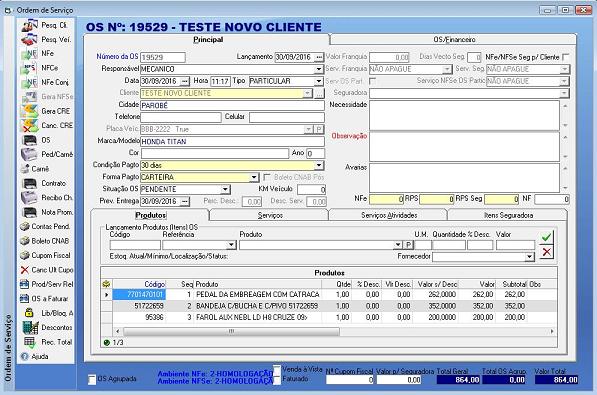
Task: Expand the Fornecedor dropdown
Action: pyautogui.click(x=529, y=257)
